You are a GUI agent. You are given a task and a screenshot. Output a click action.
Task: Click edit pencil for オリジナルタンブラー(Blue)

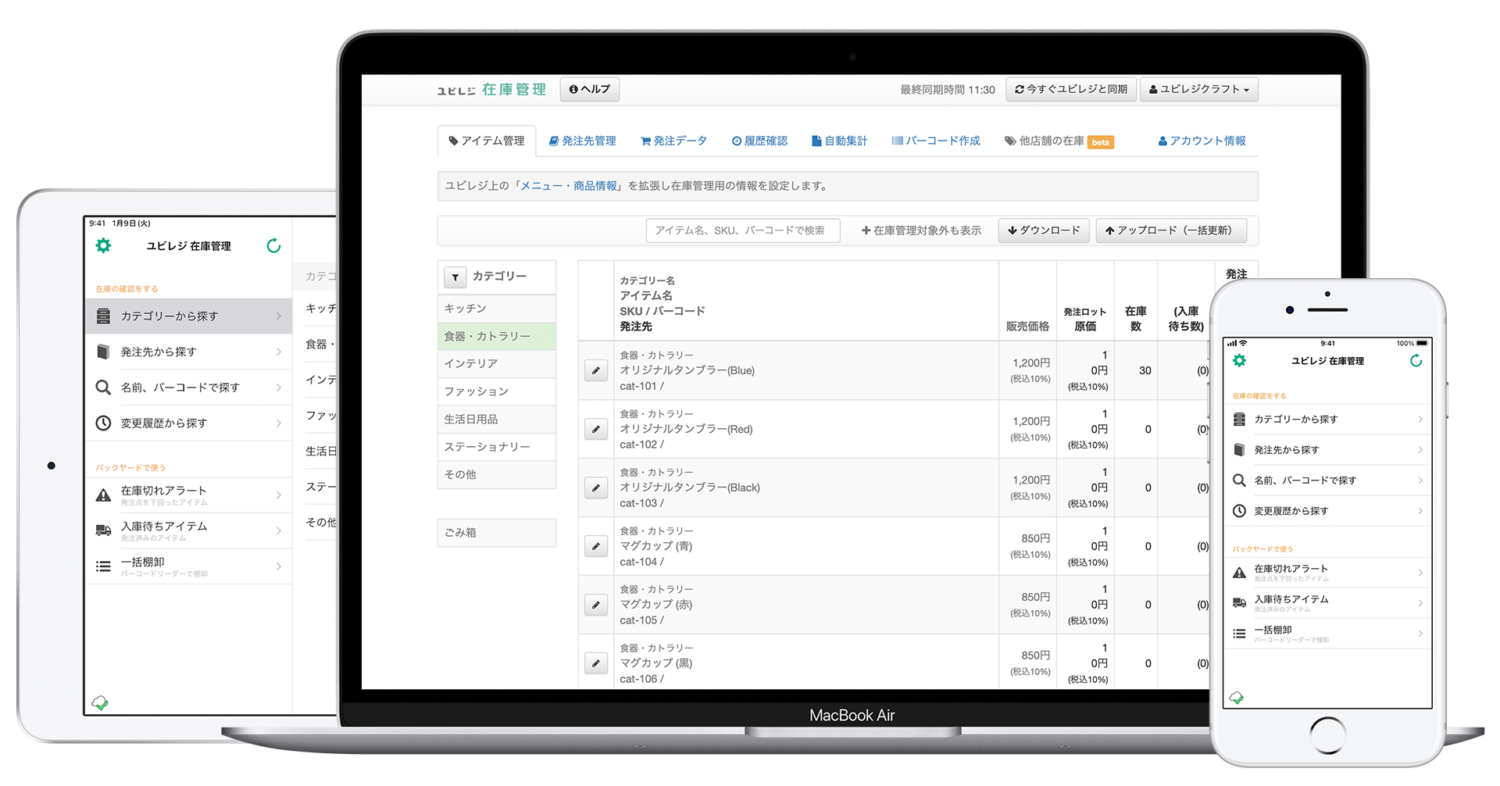click(x=596, y=371)
